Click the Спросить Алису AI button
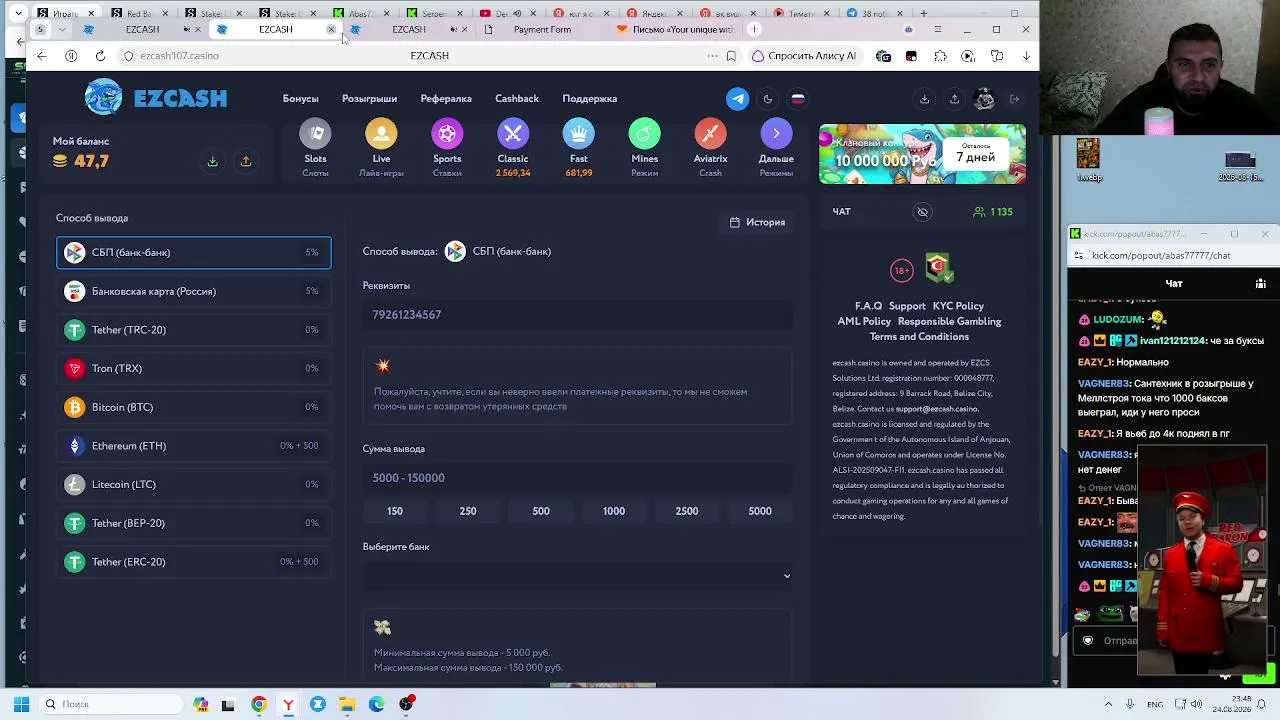 tap(804, 56)
